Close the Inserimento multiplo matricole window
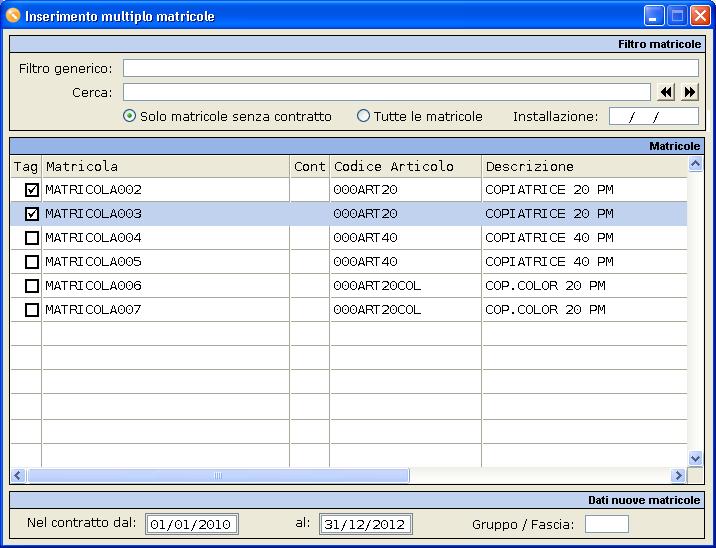The height and width of the screenshot is (548, 716). (x=700, y=16)
